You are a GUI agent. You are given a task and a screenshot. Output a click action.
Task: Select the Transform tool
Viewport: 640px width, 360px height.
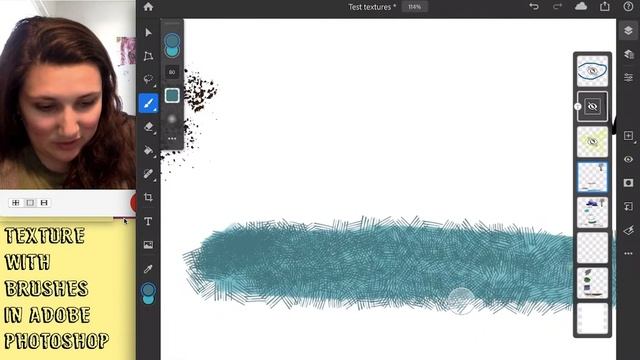[x=148, y=56]
